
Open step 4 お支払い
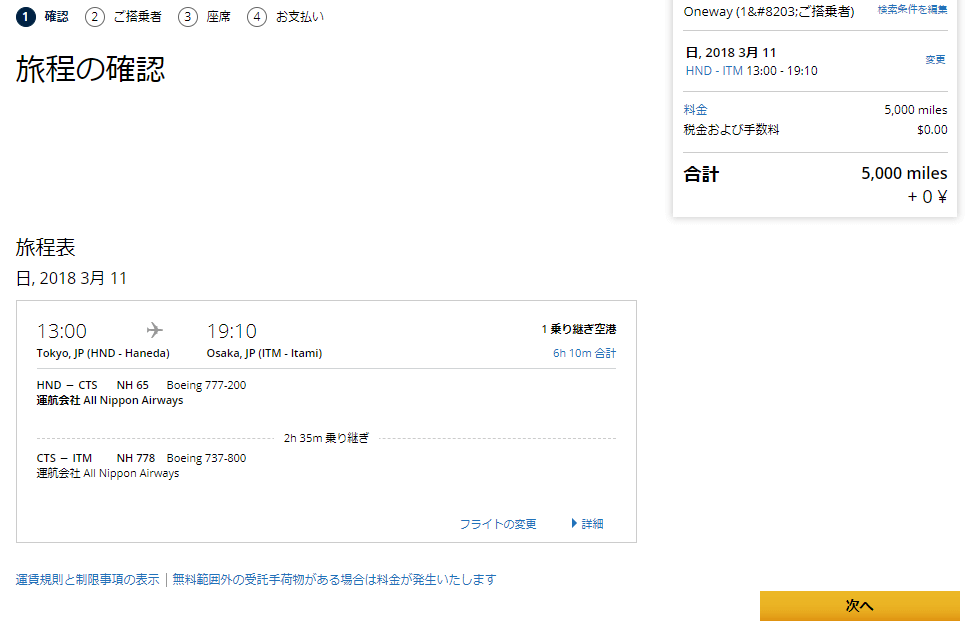click(286, 17)
